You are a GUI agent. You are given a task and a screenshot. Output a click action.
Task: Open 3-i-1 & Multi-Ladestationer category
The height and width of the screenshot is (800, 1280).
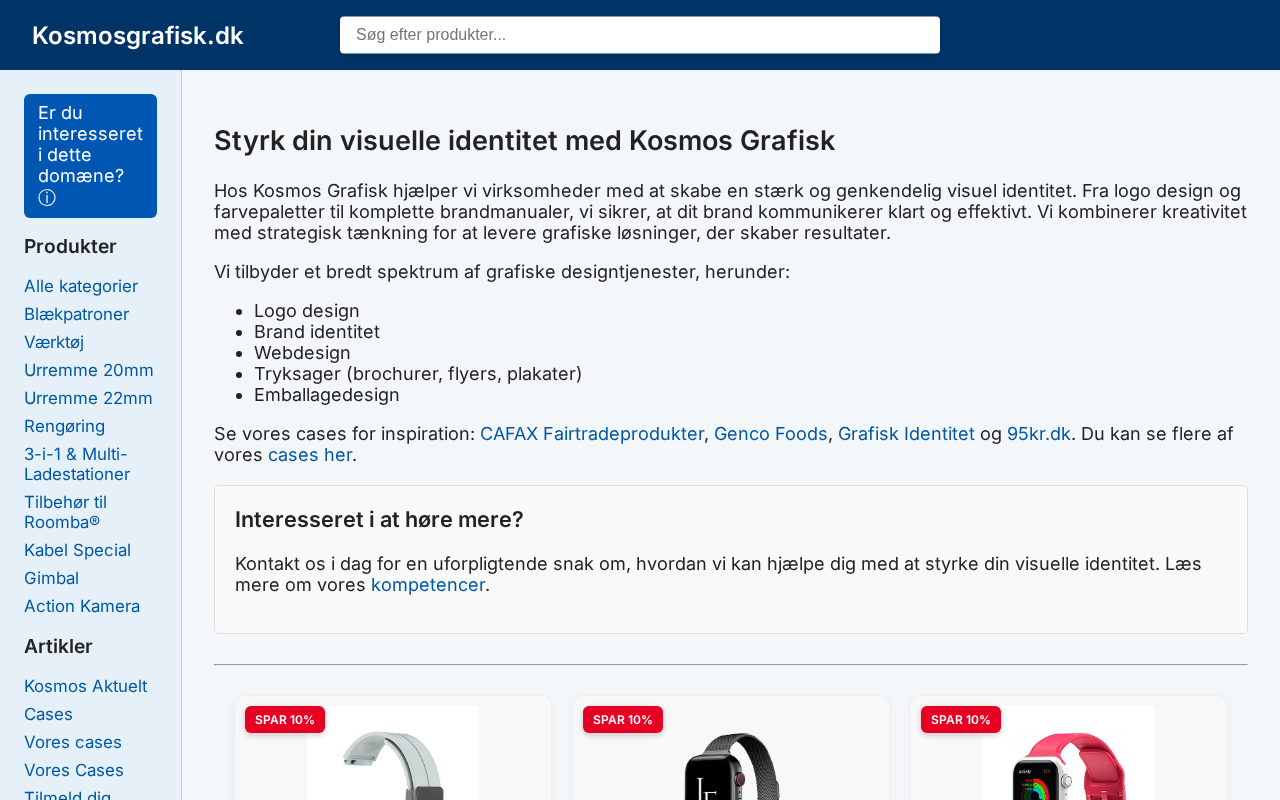click(77, 464)
